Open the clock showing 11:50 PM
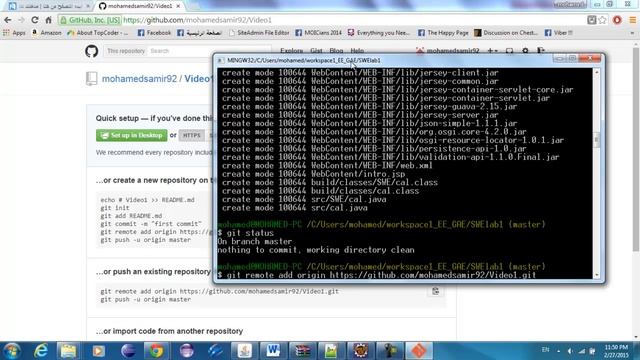Image resolution: width=640 pixels, height=360 pixels. pos(616,351)
